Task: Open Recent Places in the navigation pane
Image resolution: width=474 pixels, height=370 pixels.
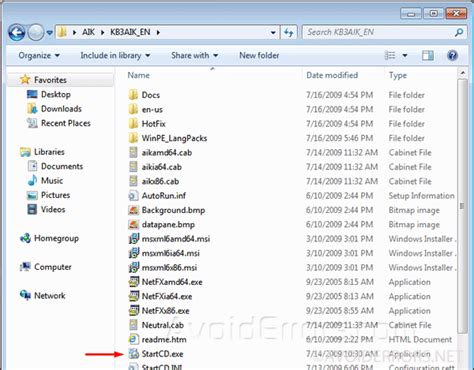Action: click(x=66, y=123)
